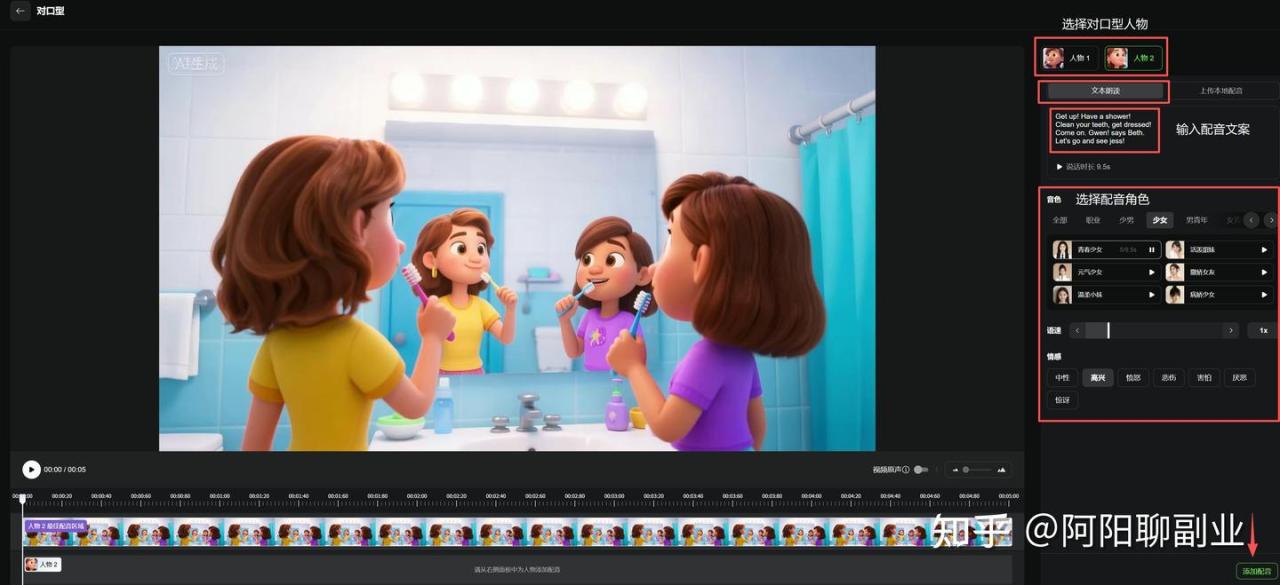This screenshot has width=1280, height=585.
Task: Toggle the 视频原声 original sound switch
Action: (920, 469)
